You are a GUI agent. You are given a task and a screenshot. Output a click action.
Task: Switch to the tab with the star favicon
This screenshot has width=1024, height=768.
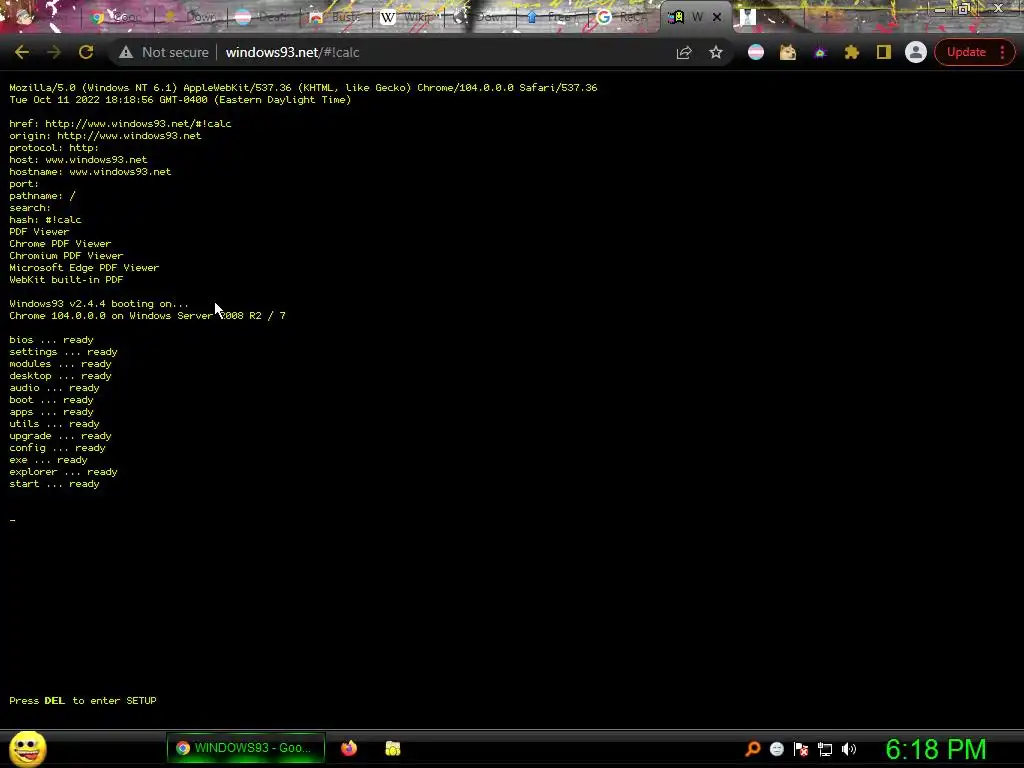(x=191, y=18)
